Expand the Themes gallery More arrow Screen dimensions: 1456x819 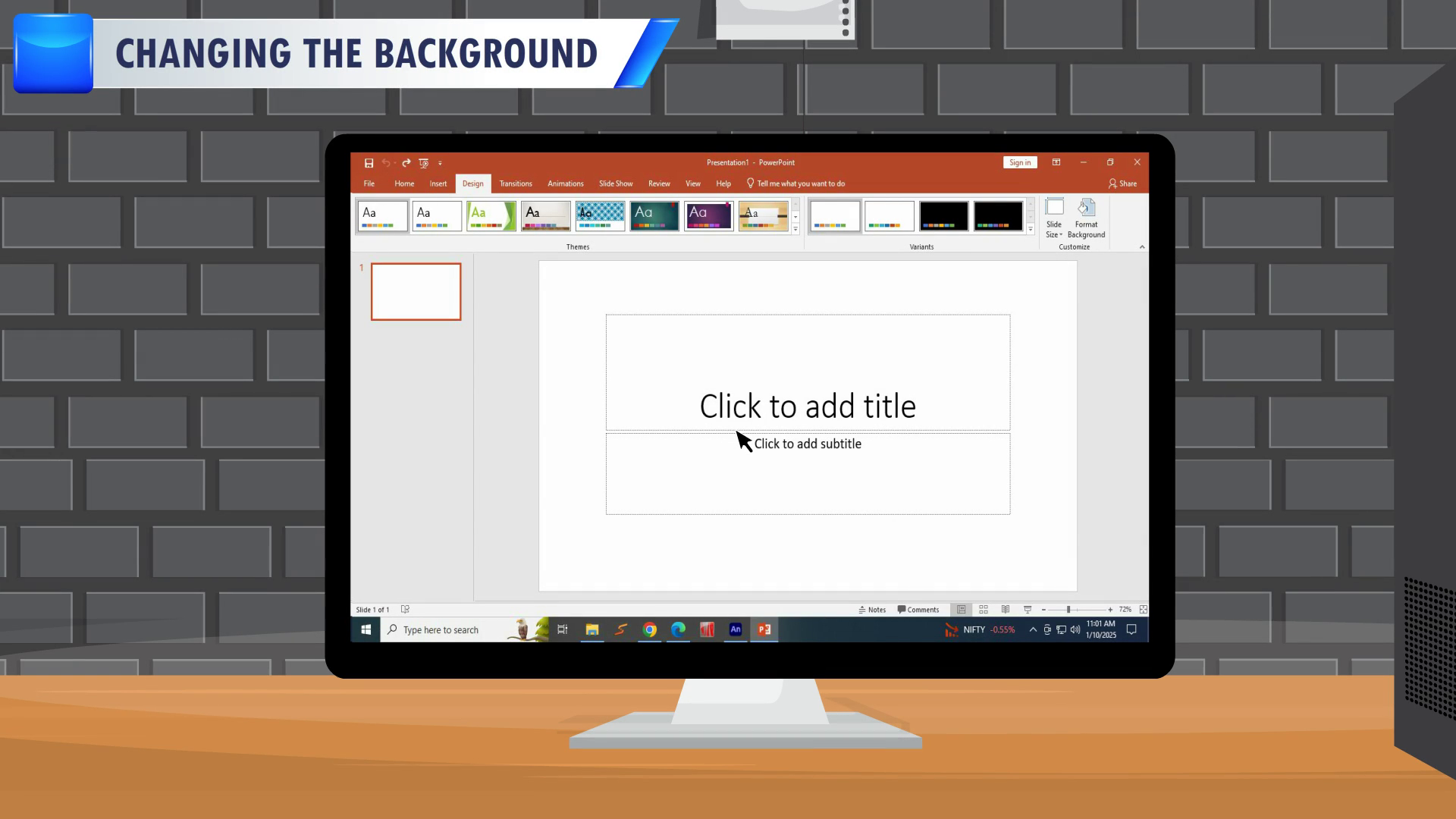(x=795, y=229)
